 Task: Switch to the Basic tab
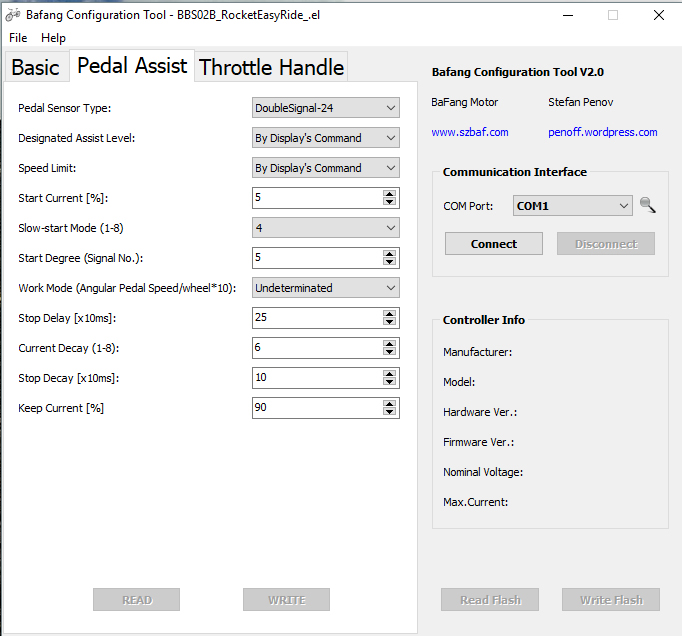35,67
